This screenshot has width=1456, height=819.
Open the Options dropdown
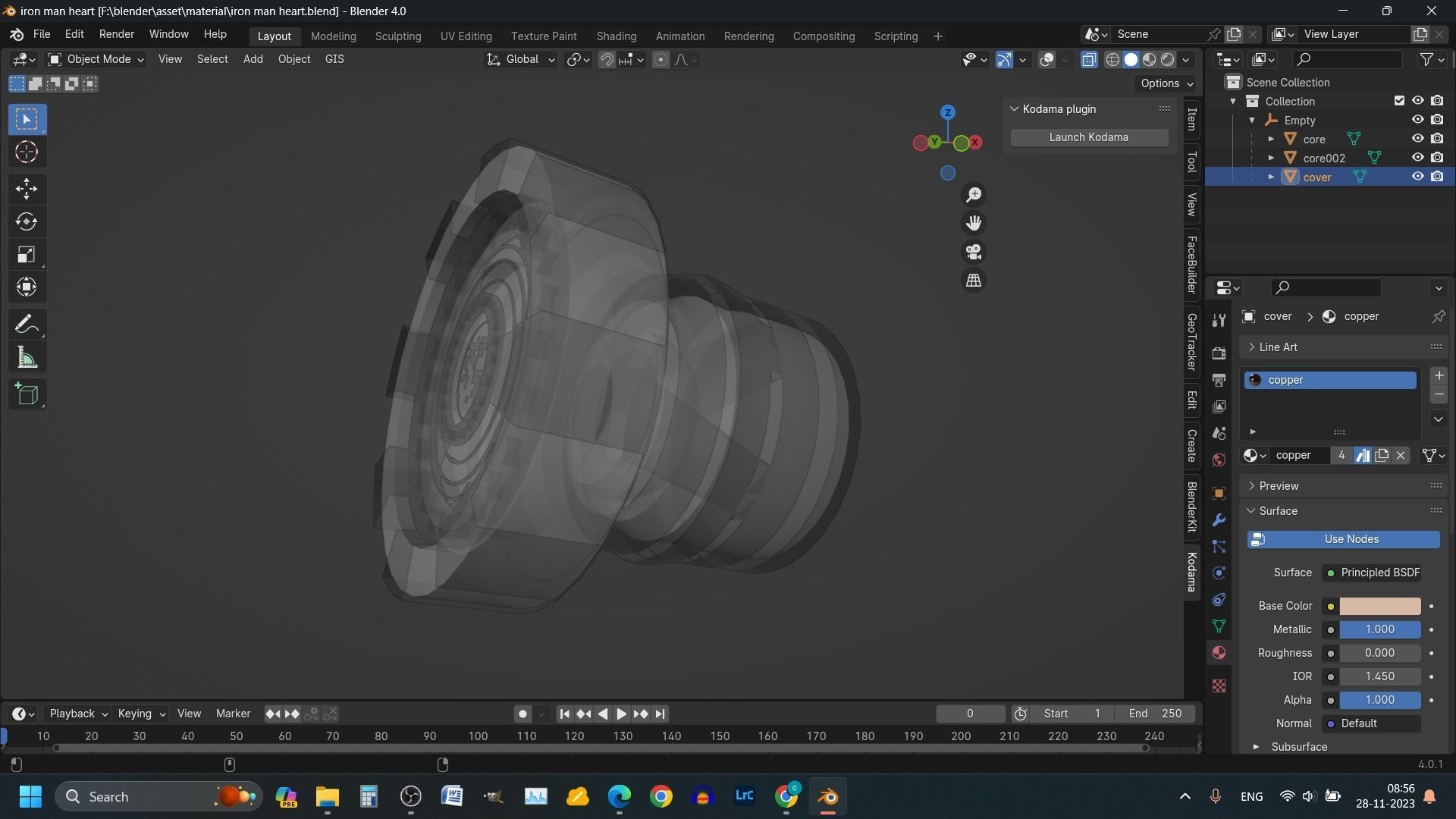[1166, 83]
